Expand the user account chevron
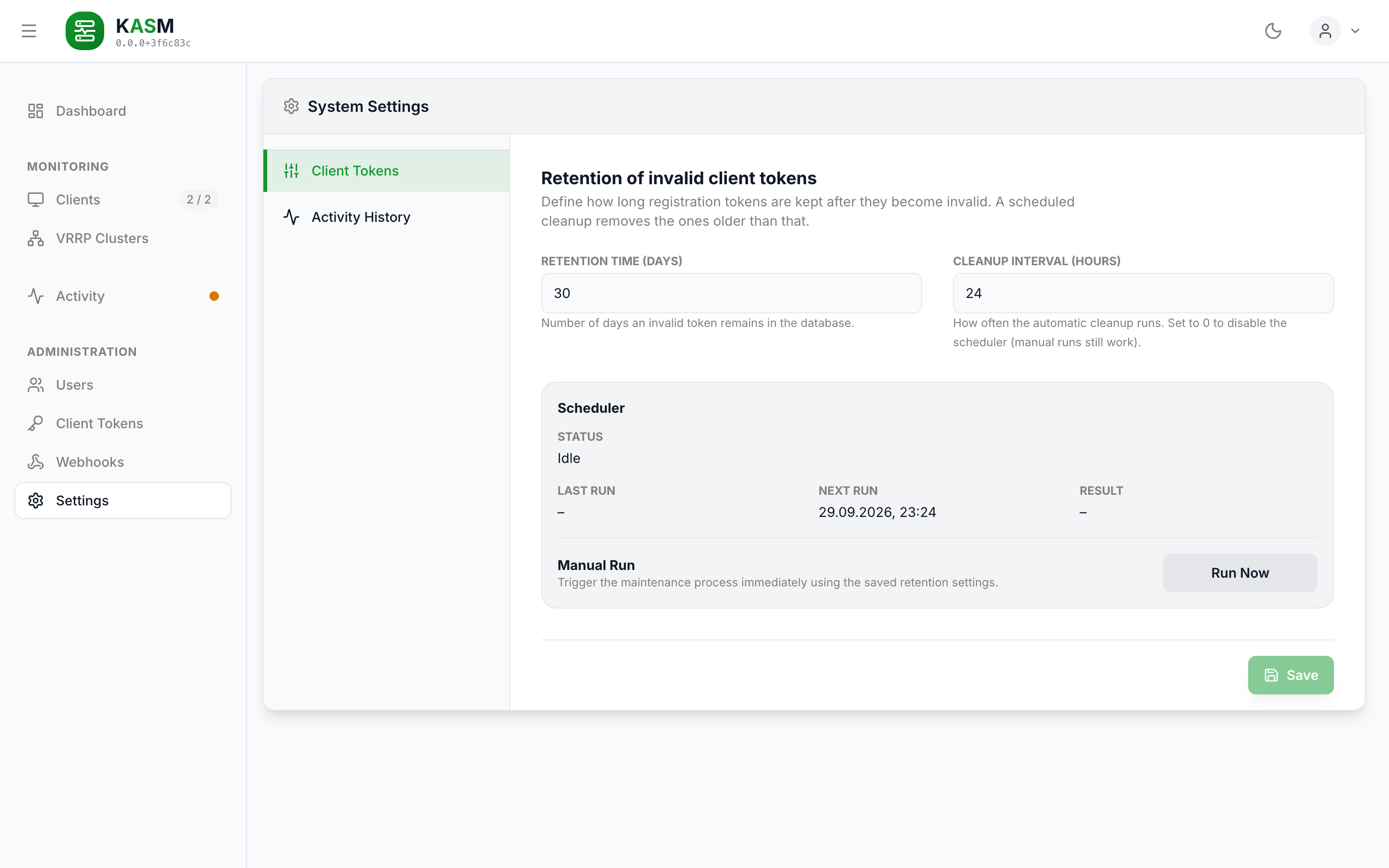The image size is (1389, 868). click(x=1355, y=31)
